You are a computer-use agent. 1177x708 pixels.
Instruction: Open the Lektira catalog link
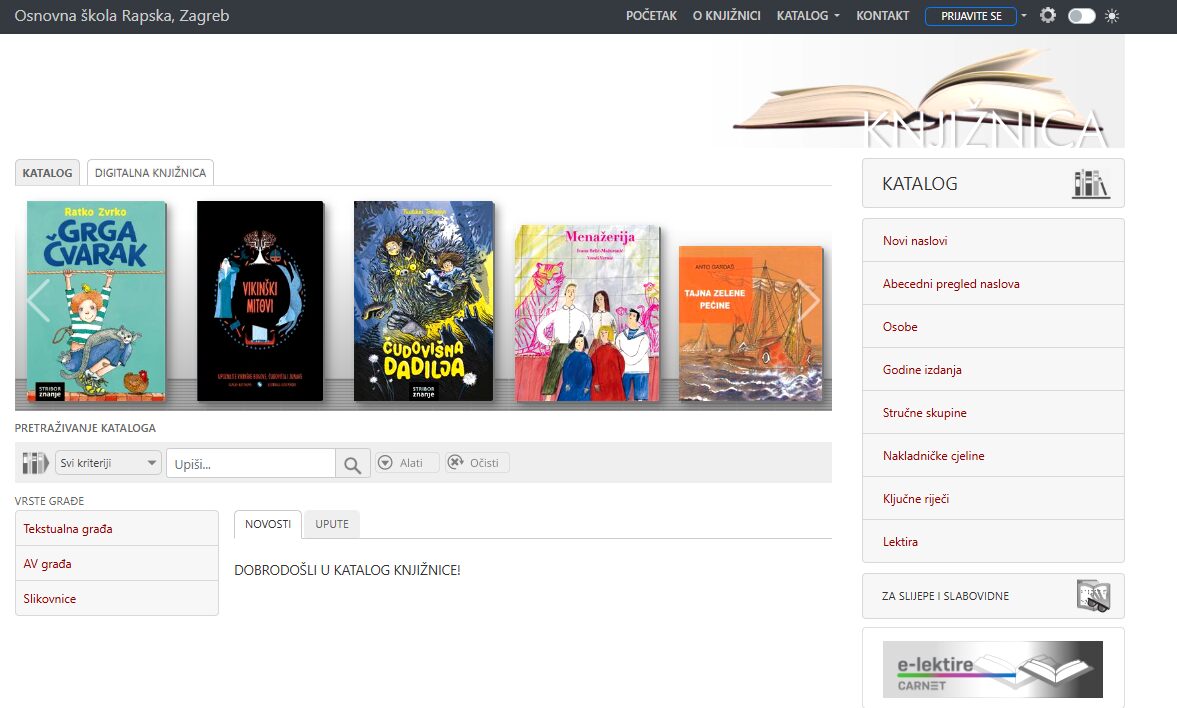coord(900,542)
